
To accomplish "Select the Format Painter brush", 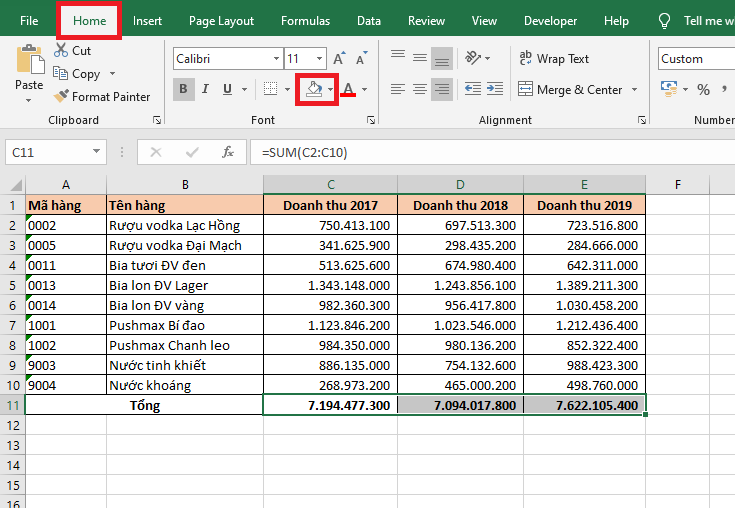I will coord(61,97).
